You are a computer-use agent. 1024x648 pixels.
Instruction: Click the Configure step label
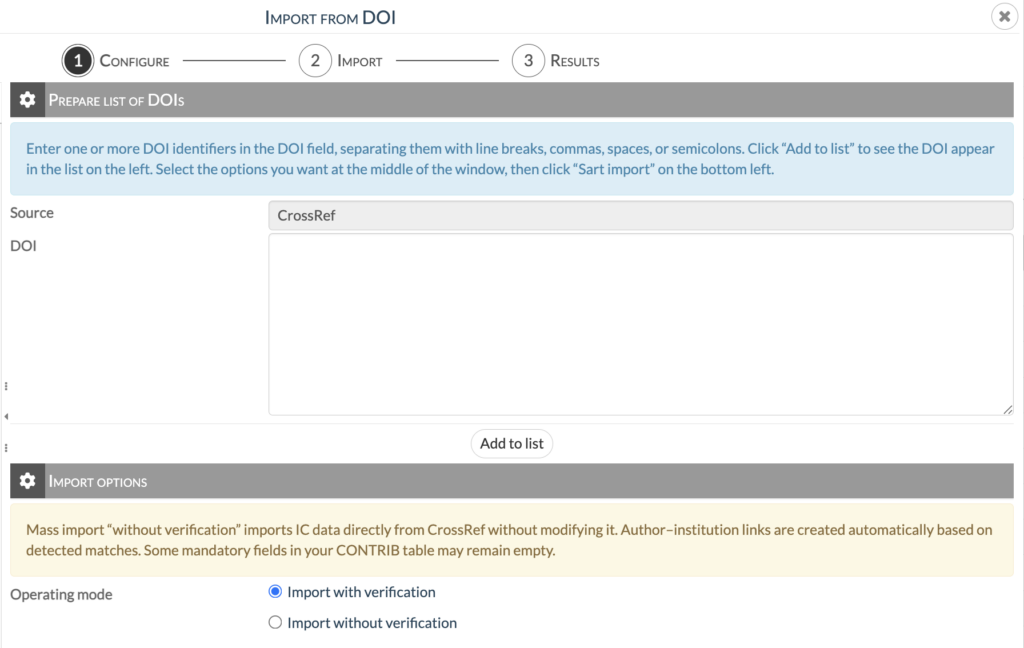[134, 61]
